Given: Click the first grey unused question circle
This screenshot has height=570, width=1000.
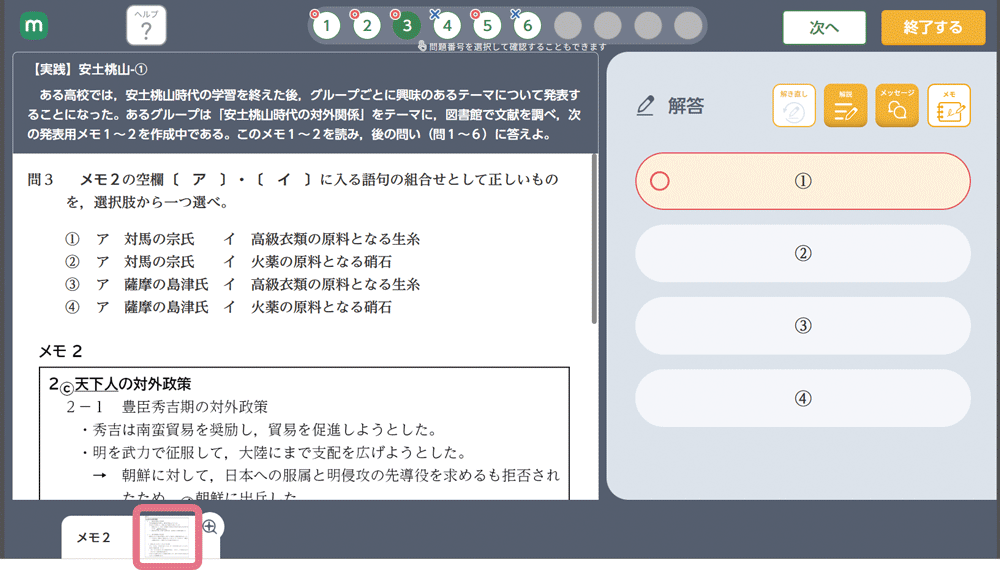Looking at the screenshot, I should (568, 26).
